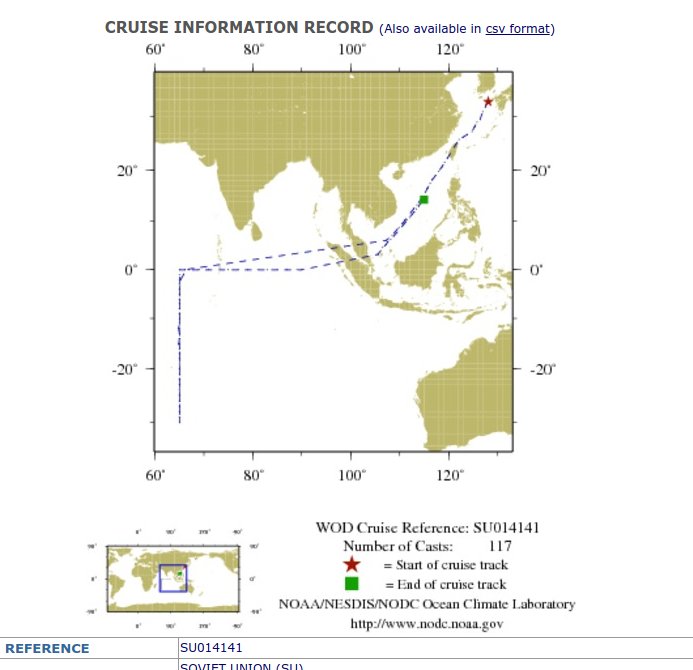Select the SU014141 value in the table

211,648
